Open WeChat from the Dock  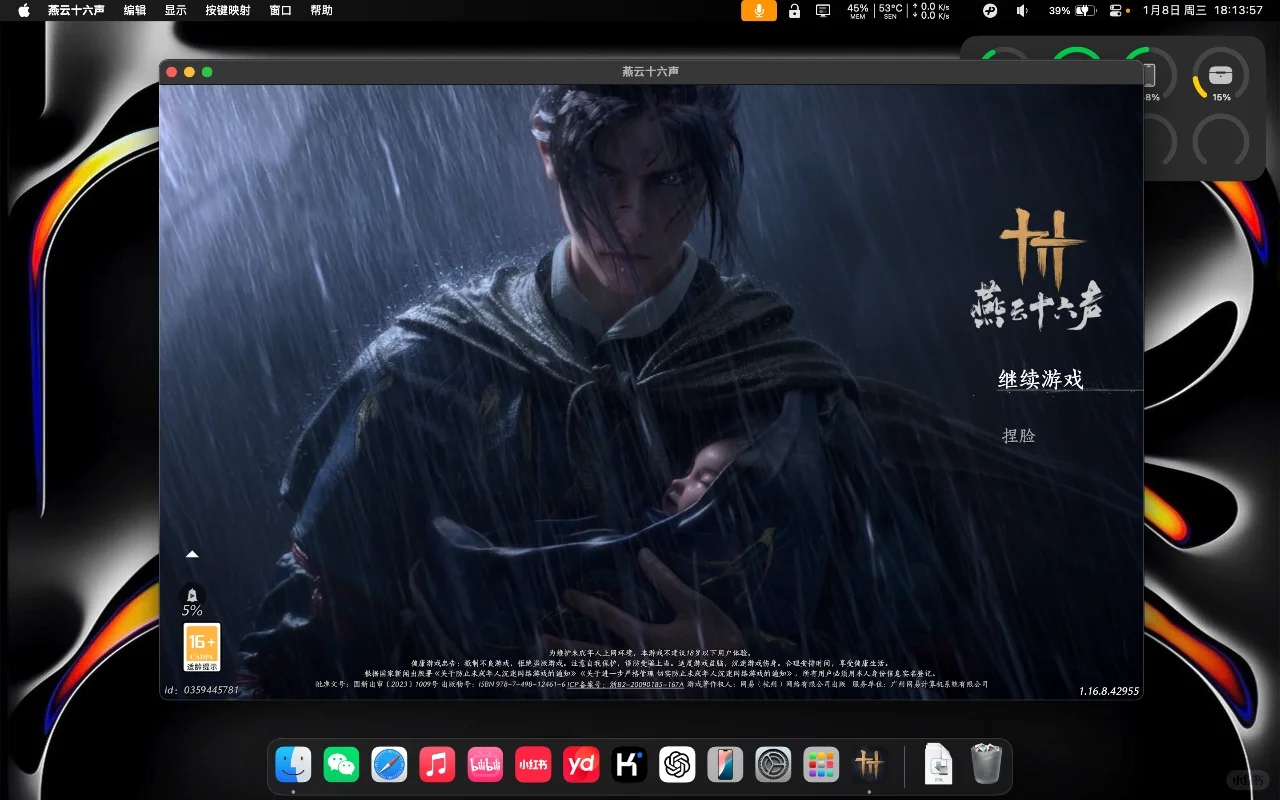[341, 765]
